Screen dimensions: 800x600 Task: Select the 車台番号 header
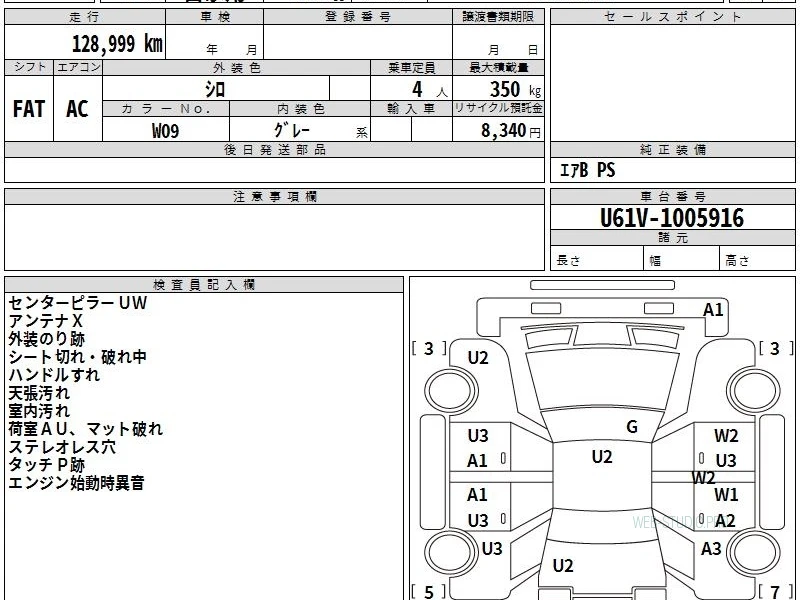pos(672,196)
